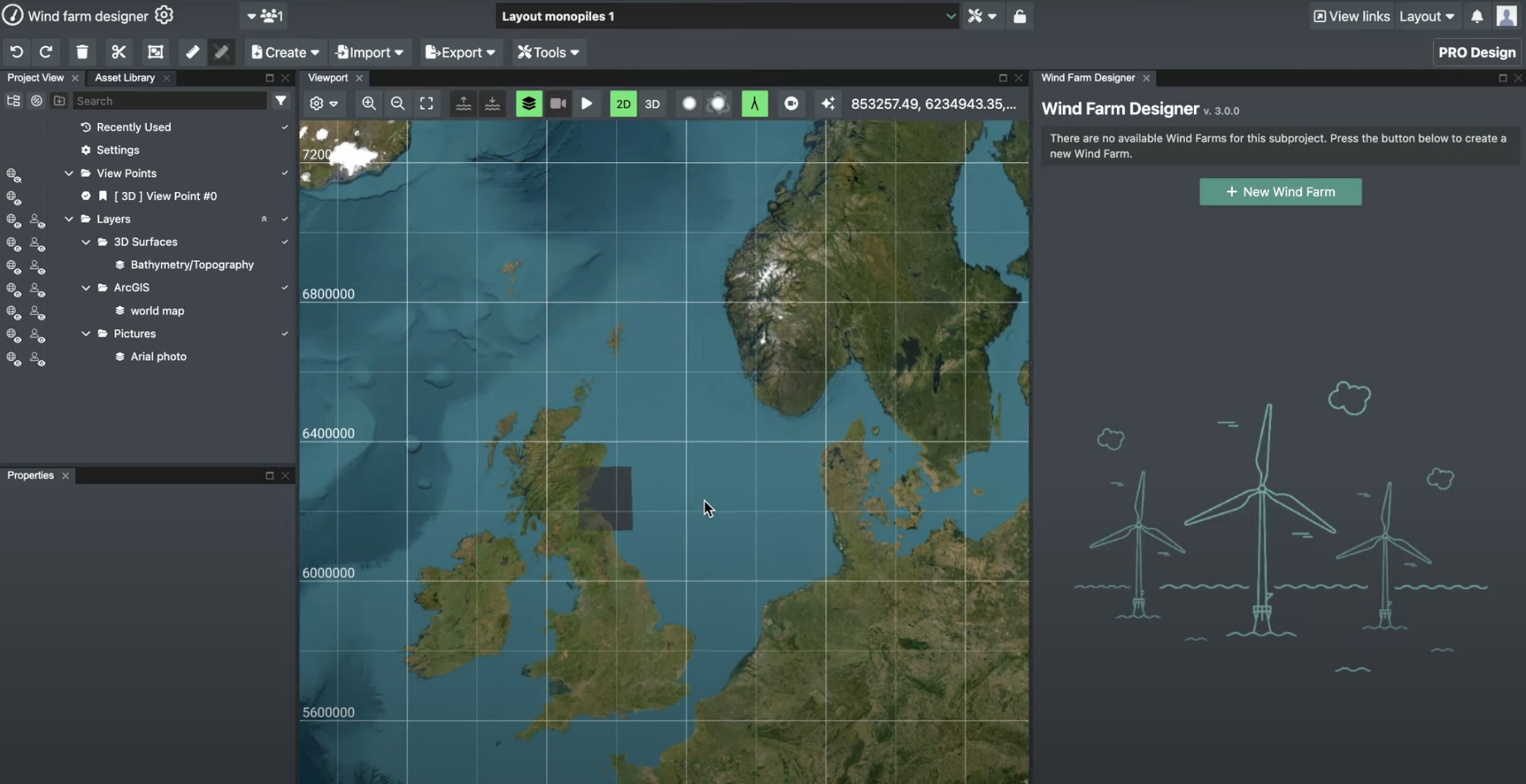This screenshot has width=1526, height=784.
Task: Collapse the ArcGIS folder
Action: [86, 288]
